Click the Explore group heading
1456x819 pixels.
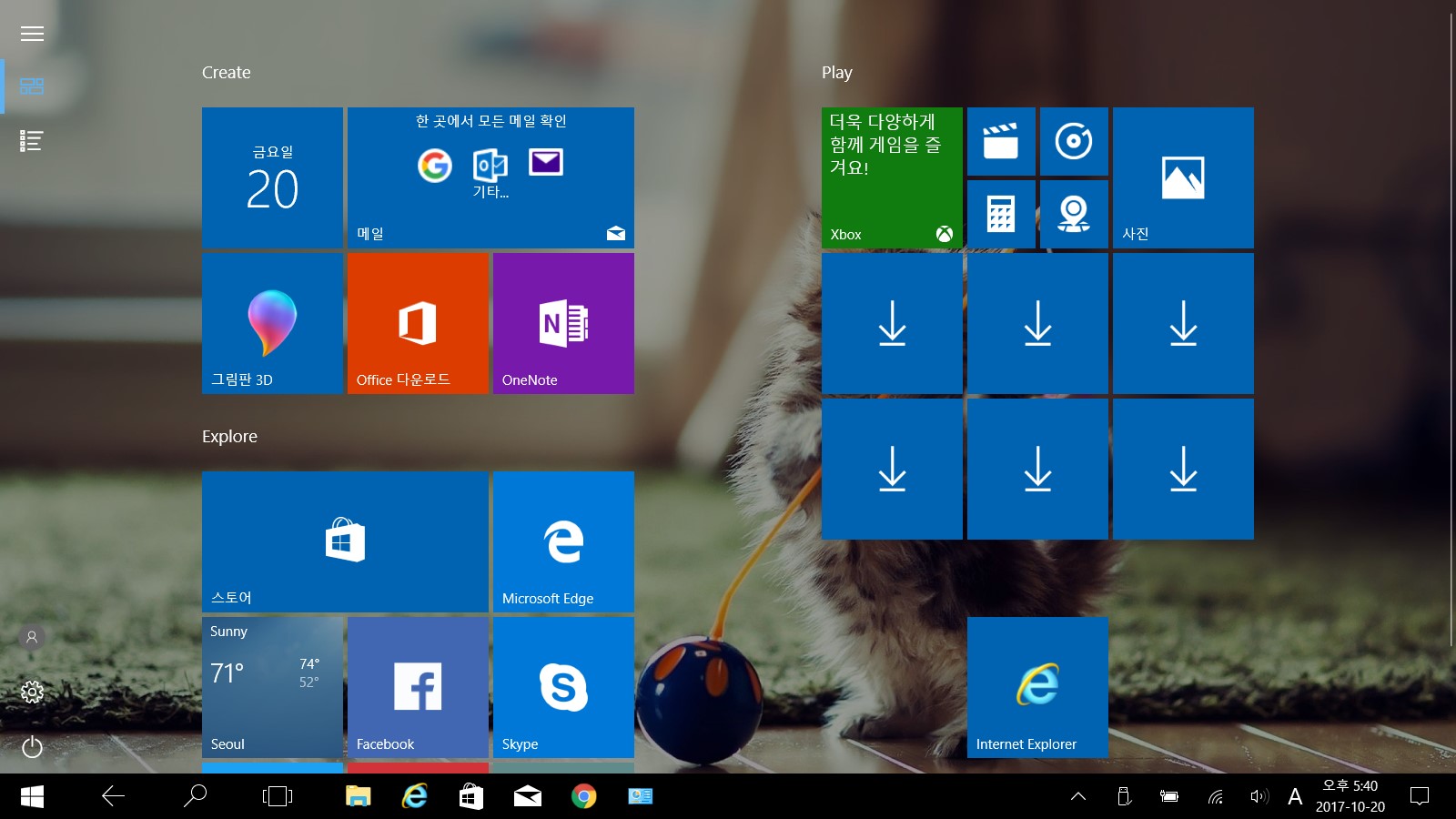[229, 437]
